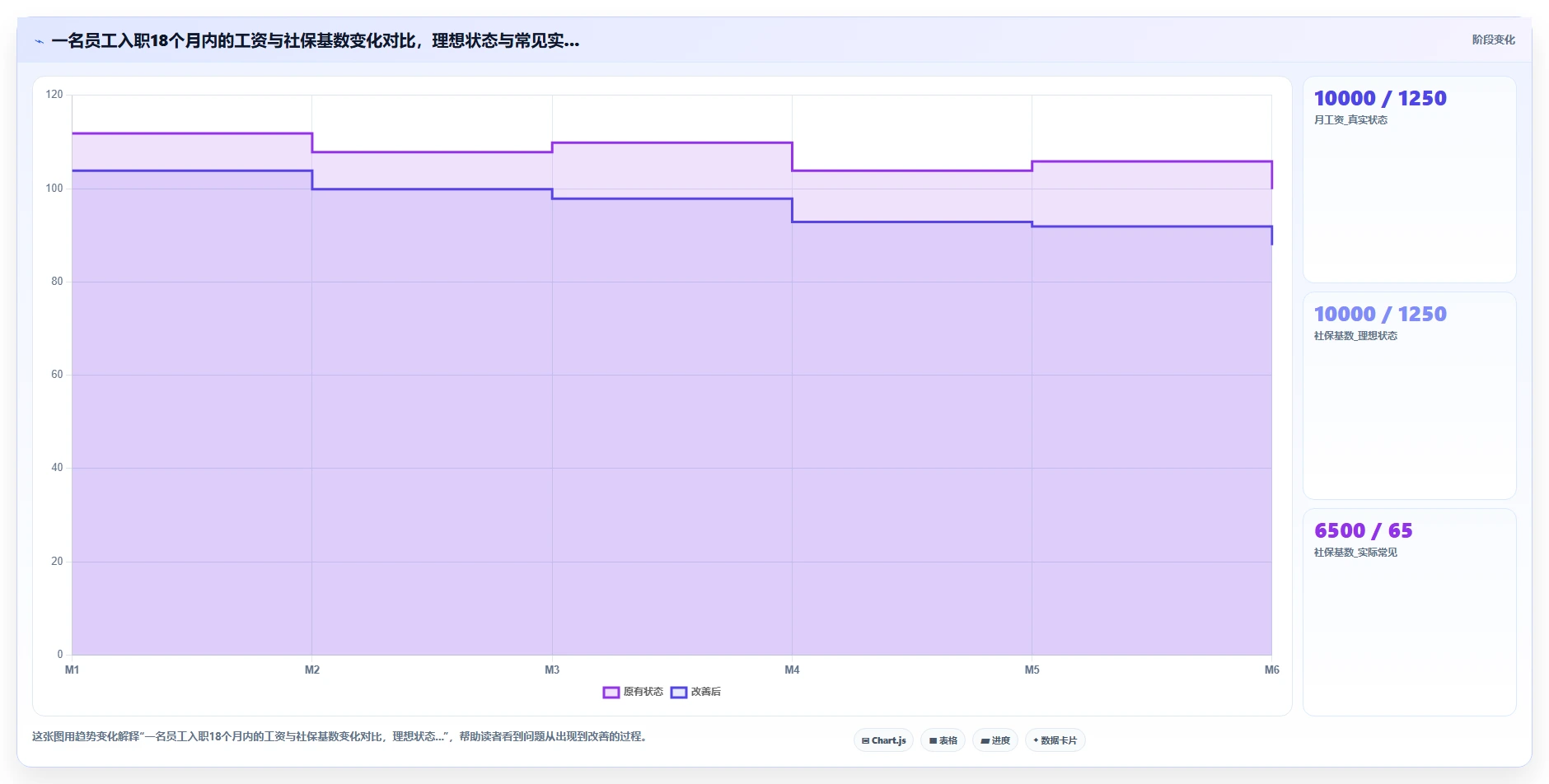Click the 100 y-axis label
Viewport: 1549px width, 784px height.
click(x=54, y=188)
